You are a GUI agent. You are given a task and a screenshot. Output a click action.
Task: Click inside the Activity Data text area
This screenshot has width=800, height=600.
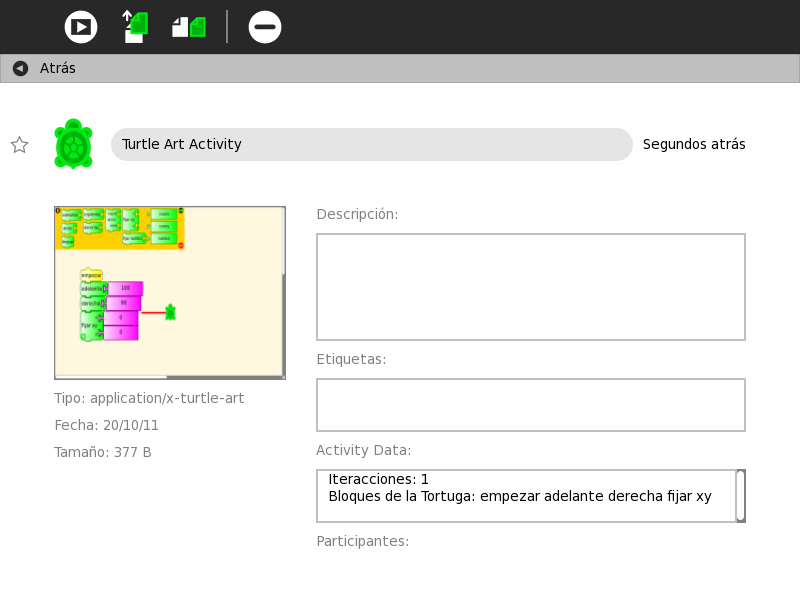pos(525,496)
